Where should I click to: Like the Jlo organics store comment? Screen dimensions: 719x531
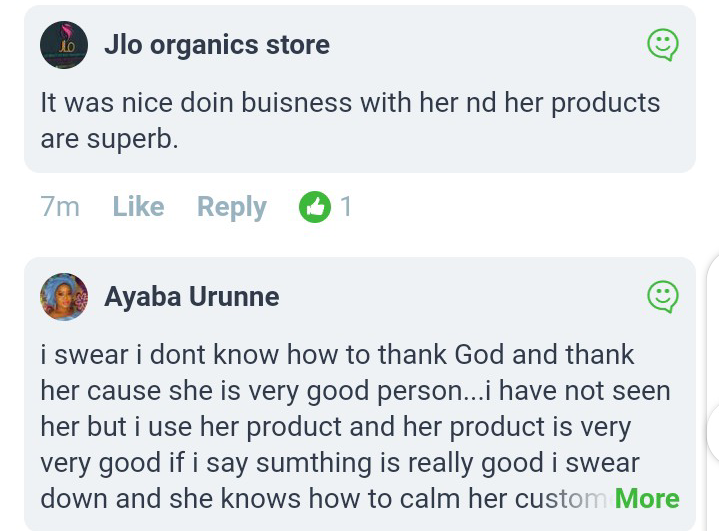point(138,207)
